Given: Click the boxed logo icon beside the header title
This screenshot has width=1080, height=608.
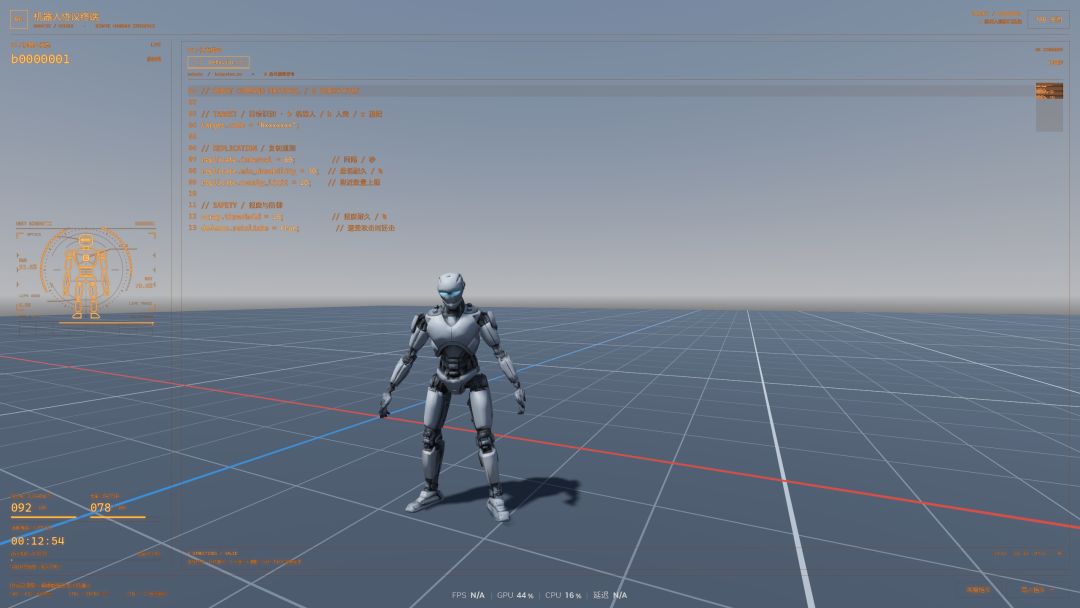Looking at the screenshot, I should coord(19,19).
